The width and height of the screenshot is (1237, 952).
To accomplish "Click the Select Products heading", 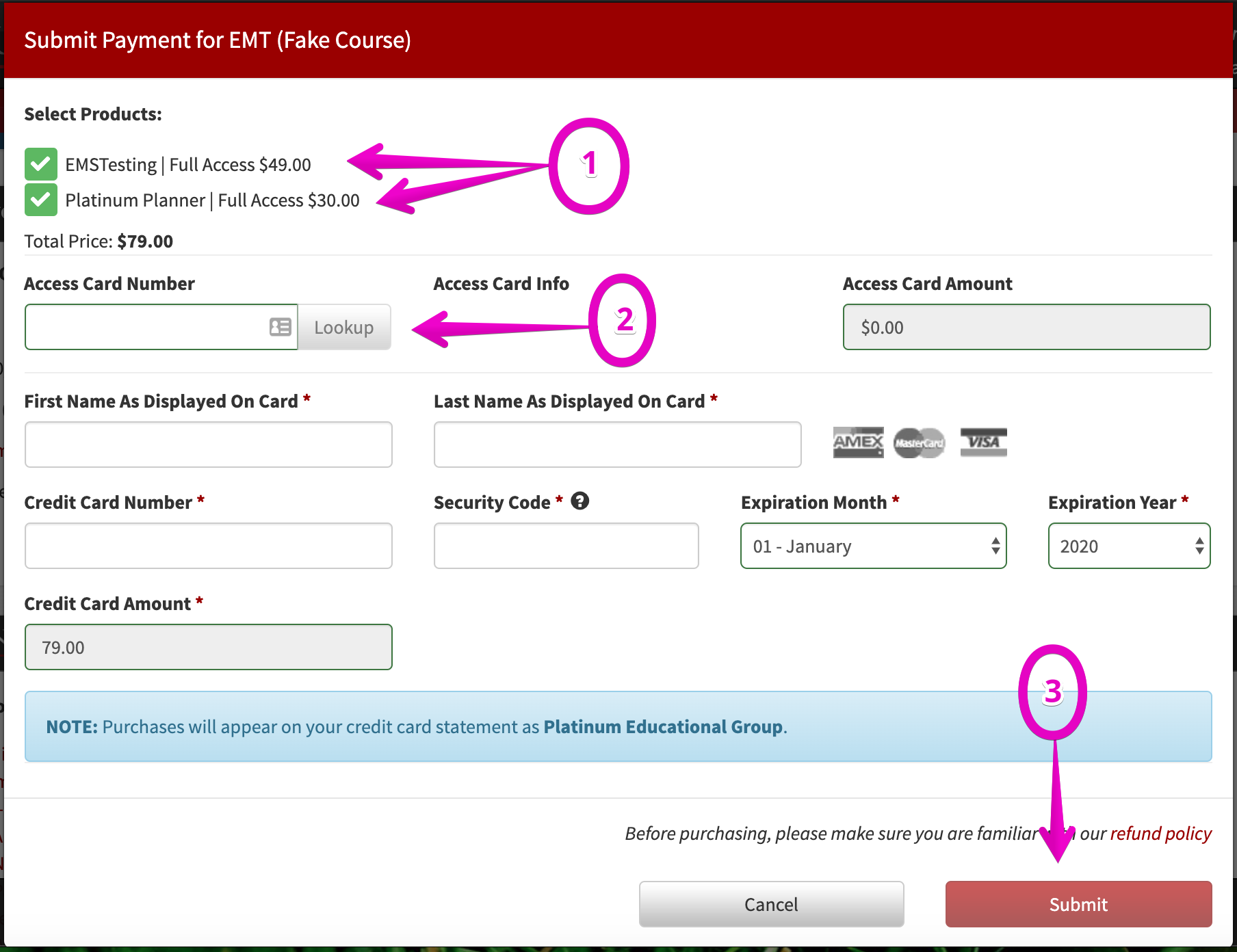I will coord(93,114).
